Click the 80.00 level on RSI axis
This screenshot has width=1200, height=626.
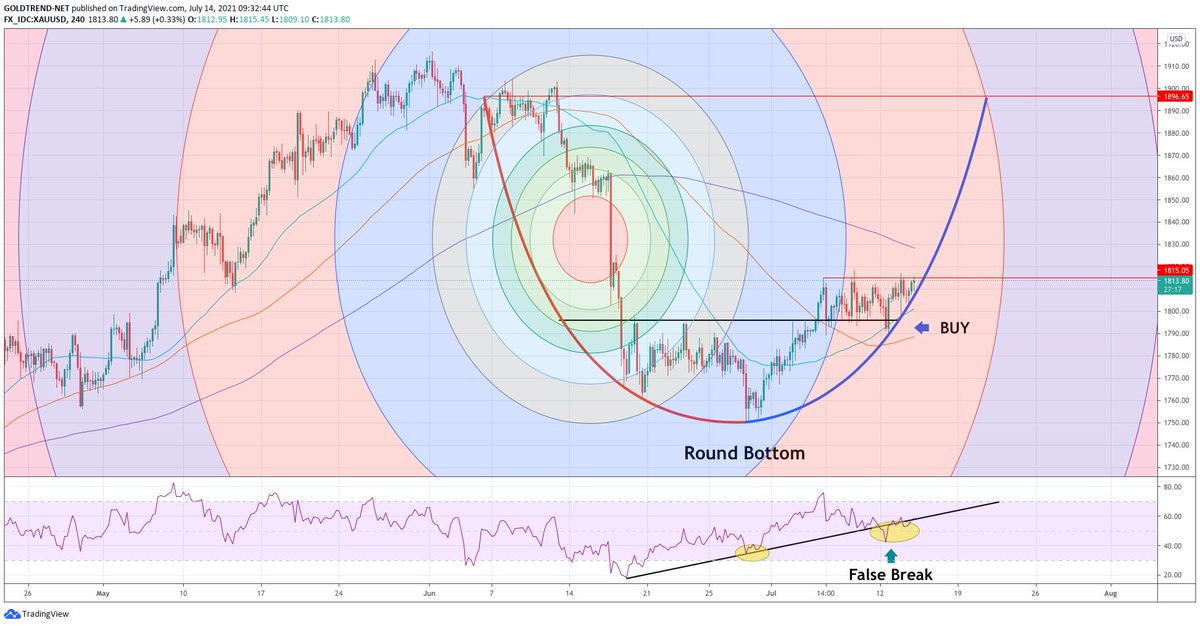[x=1174, y=486]
